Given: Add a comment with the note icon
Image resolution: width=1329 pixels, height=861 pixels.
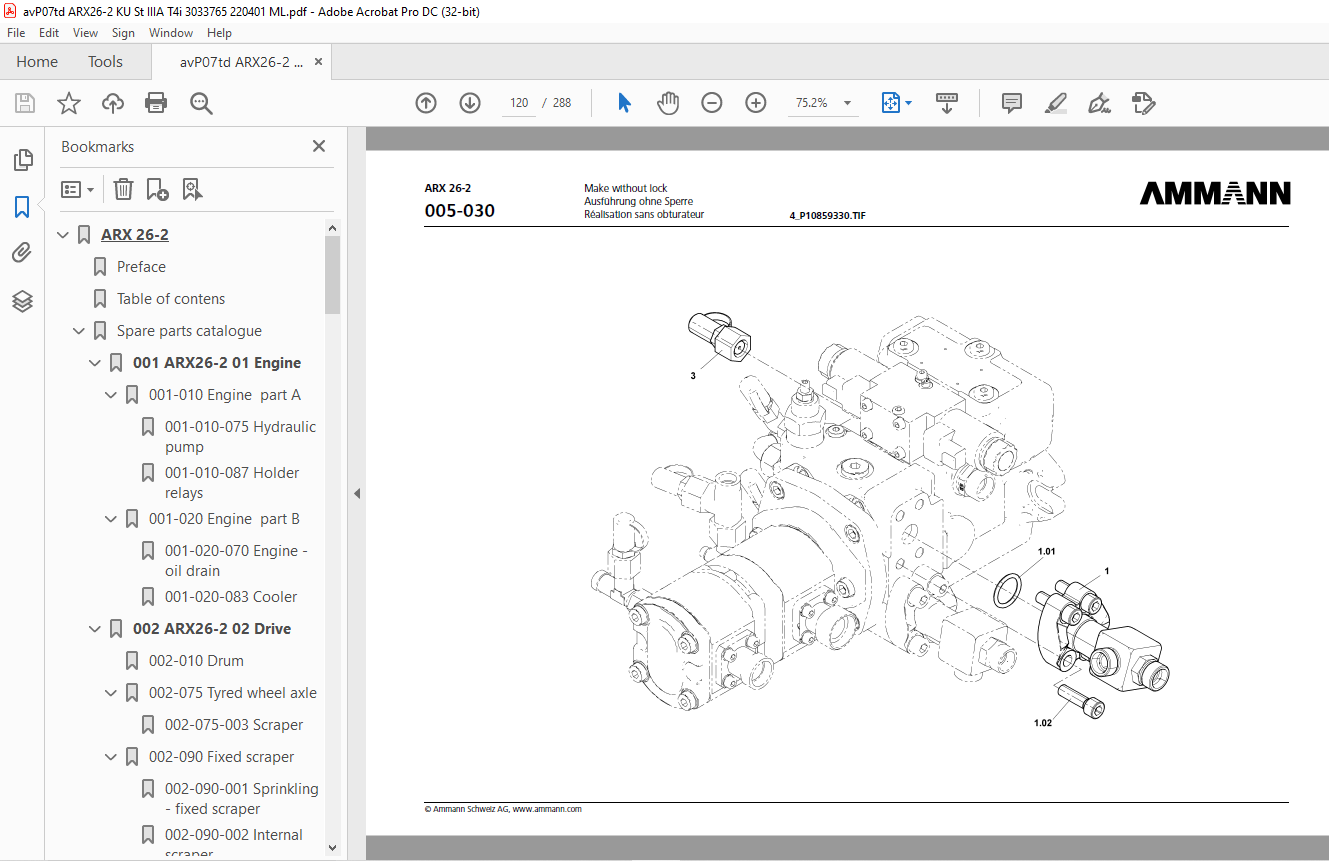Looking at the screenshot, I should point(1012,103).
